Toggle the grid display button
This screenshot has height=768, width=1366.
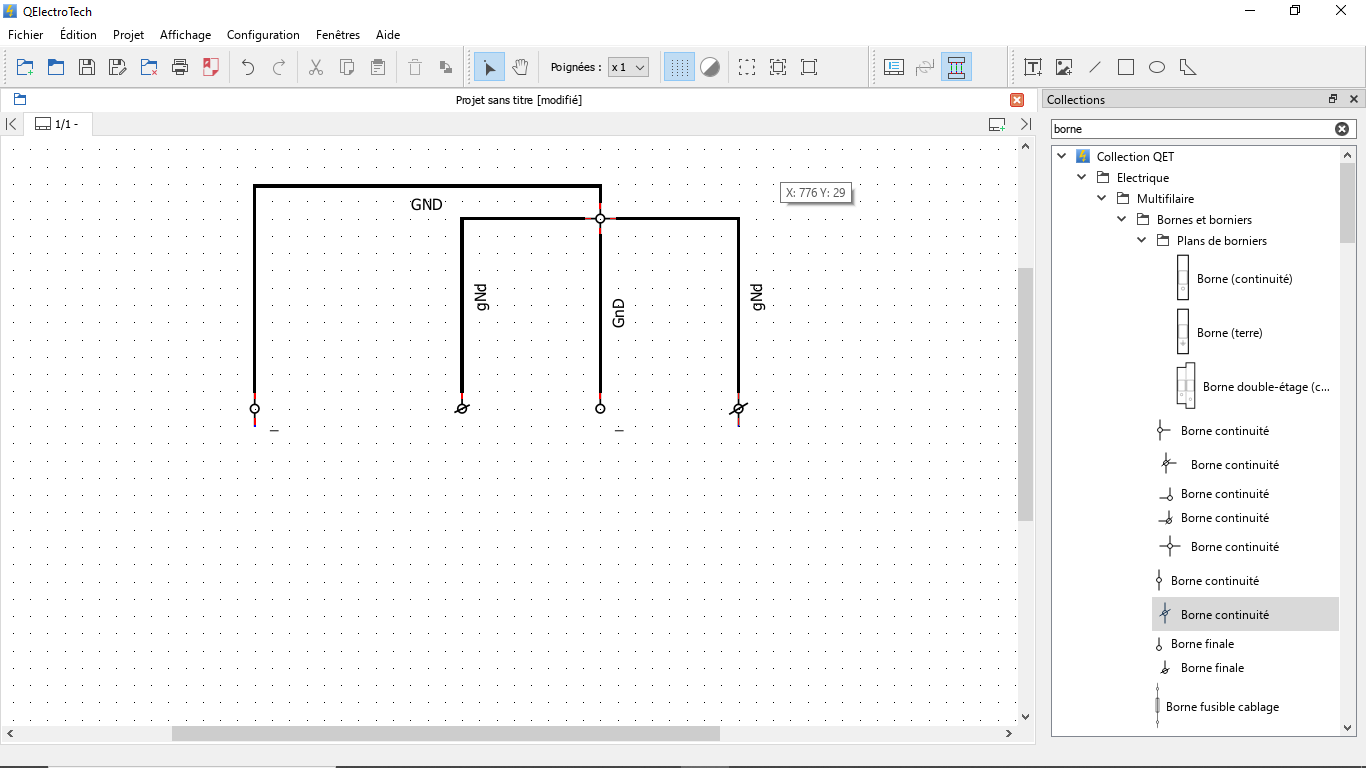tap(679, 67)
